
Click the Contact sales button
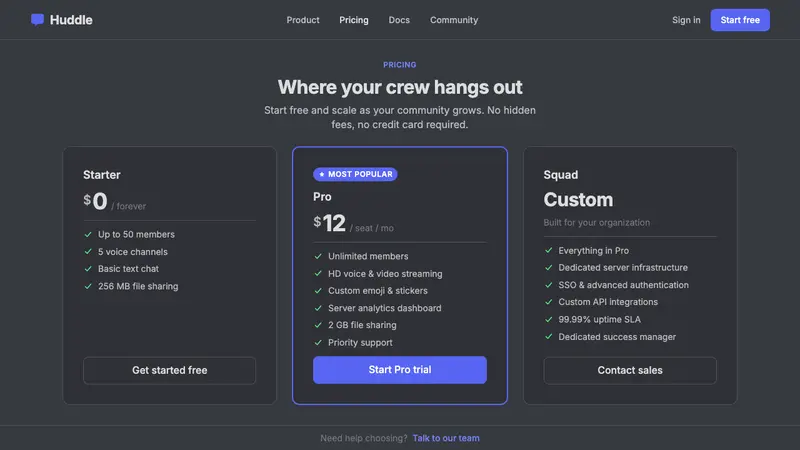[x=630, y=370]
